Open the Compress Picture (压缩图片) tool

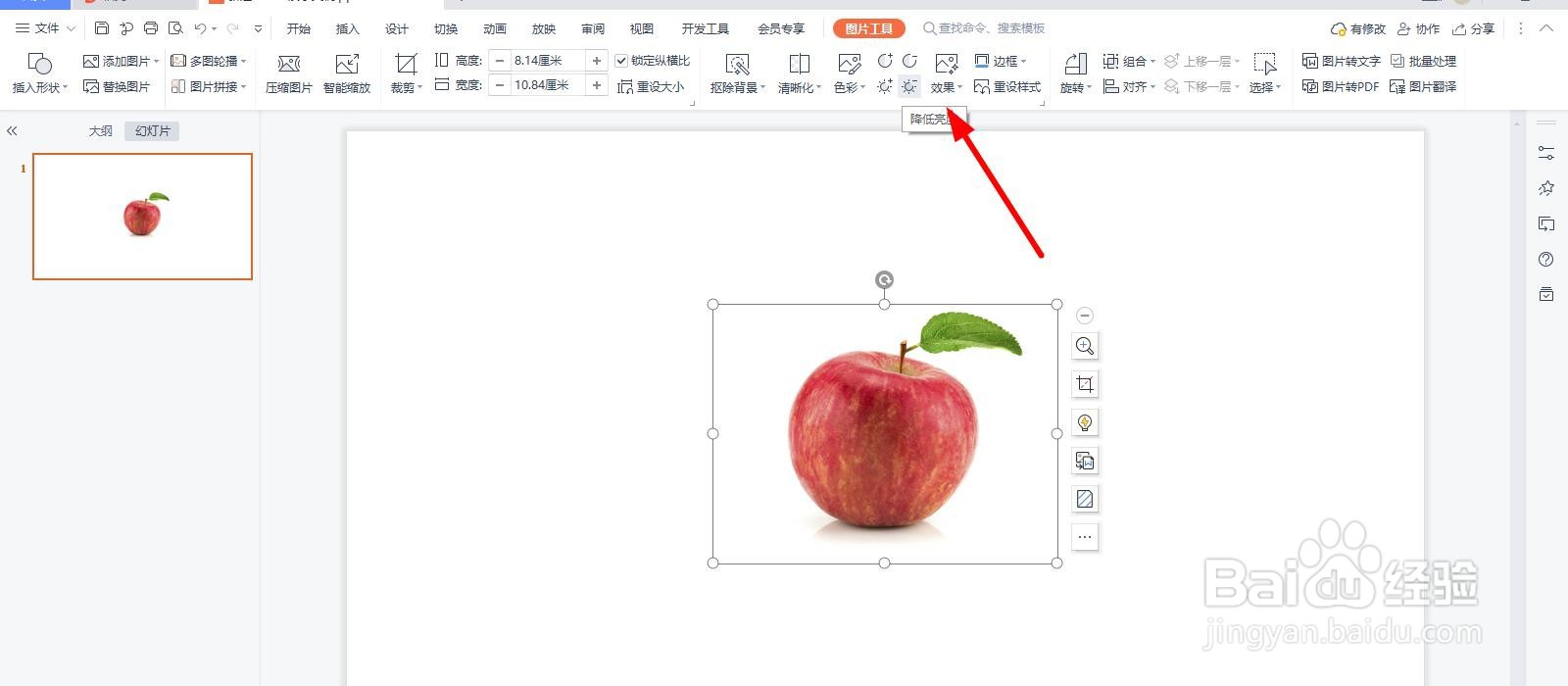tap(288, 74)
